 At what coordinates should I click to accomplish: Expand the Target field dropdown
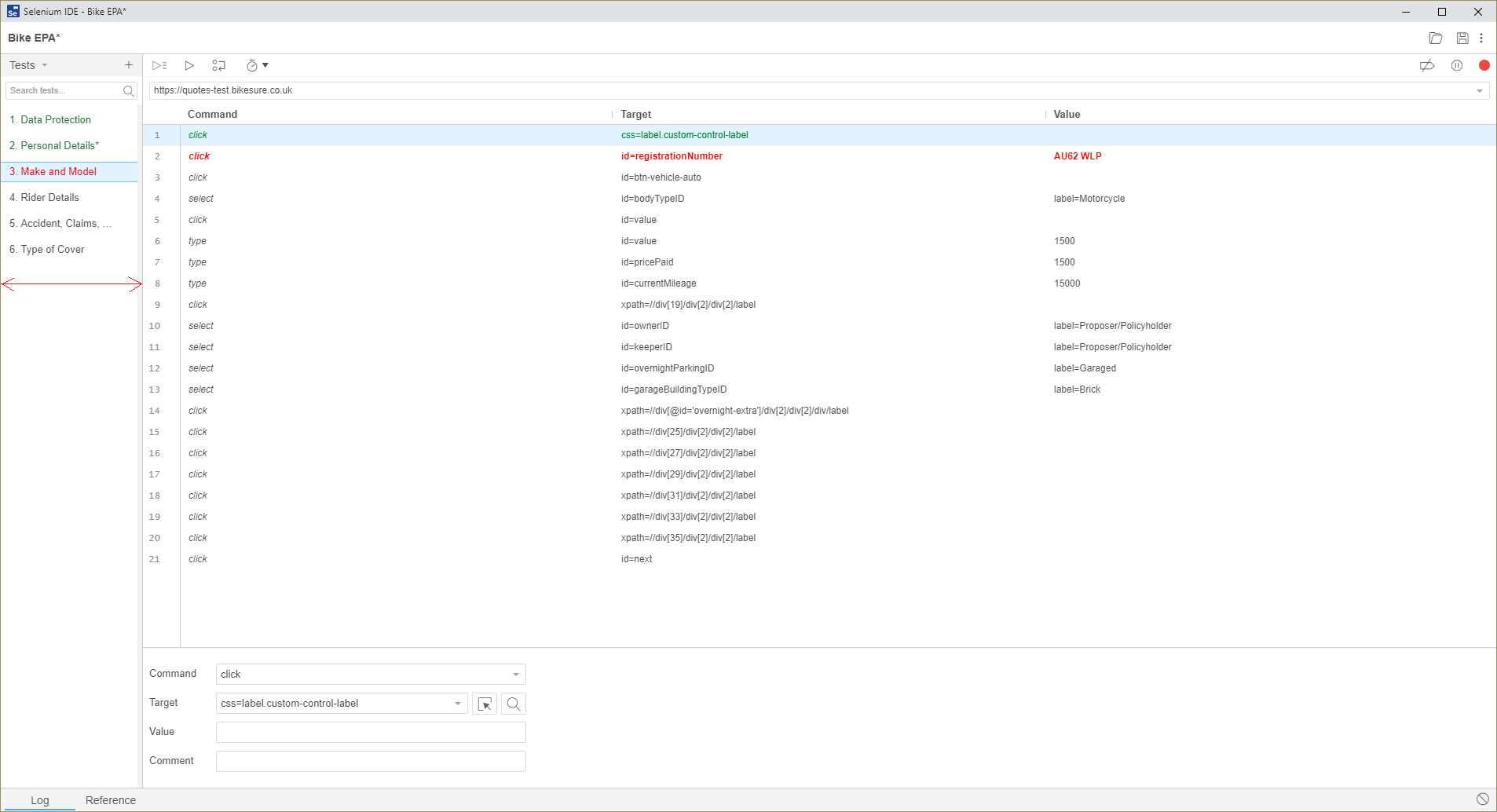tap(458, 703)
